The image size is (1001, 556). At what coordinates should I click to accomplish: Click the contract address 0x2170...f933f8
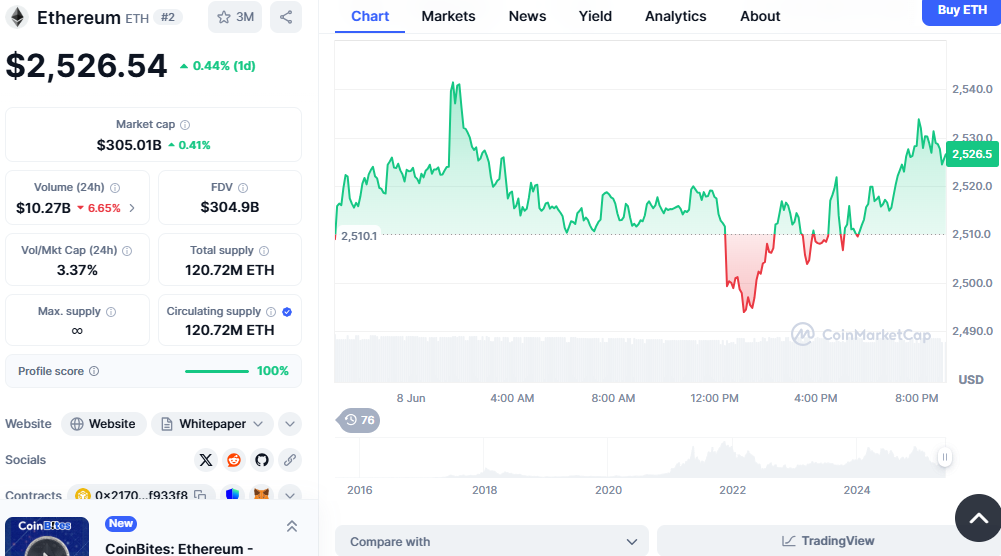(141, 495)
